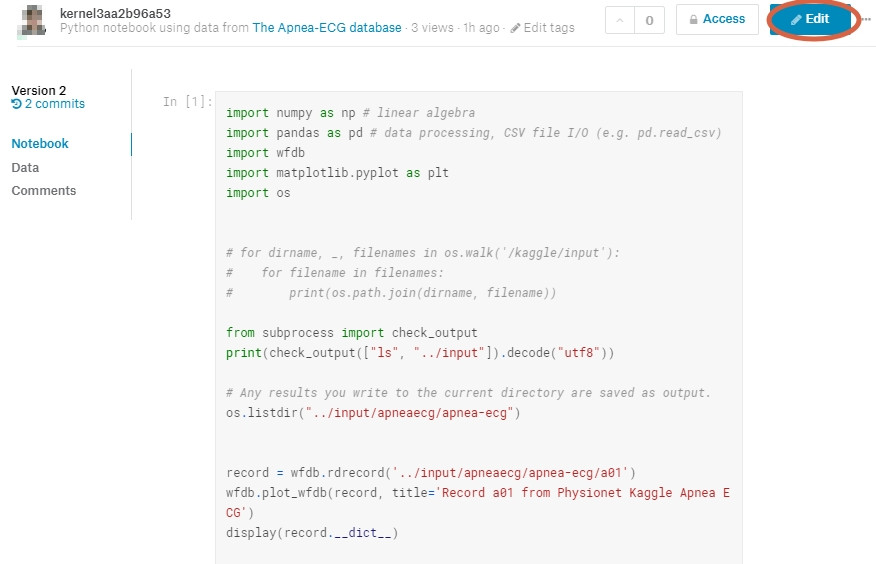Click the kernel3aa2b96a53 notebook title
Viewport: 876px width, 564px height.
[x=115, y=13]
